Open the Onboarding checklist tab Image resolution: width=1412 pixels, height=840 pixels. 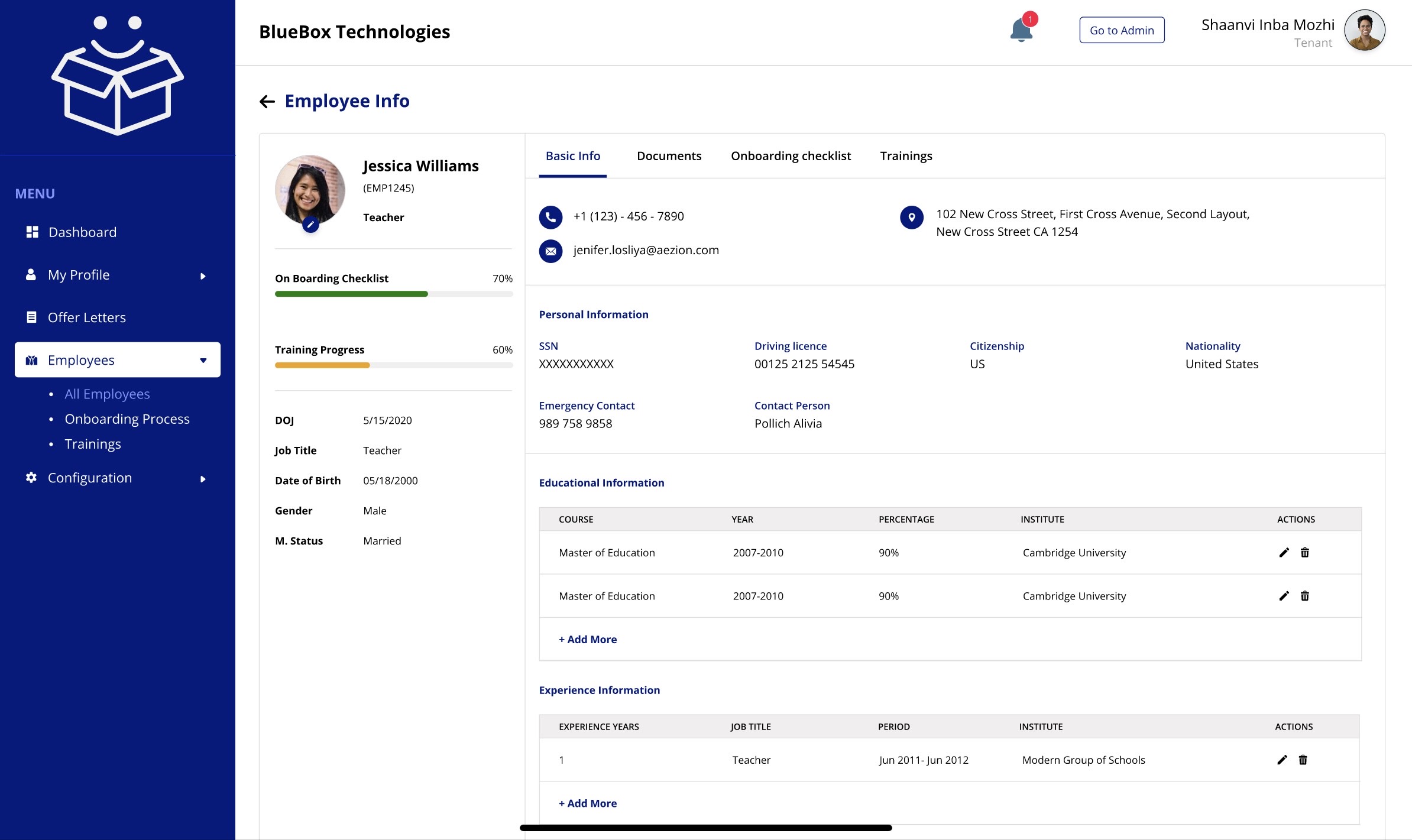pyautogui.click(x=791, y=156)
